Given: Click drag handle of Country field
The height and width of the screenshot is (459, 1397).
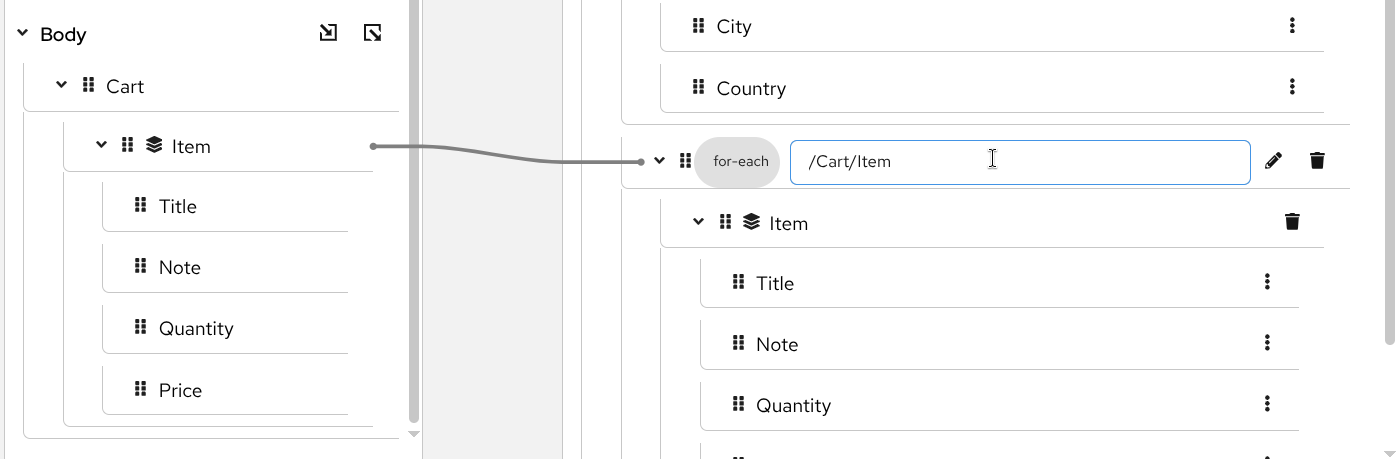Looking at the screenshot, I should 698,87.
